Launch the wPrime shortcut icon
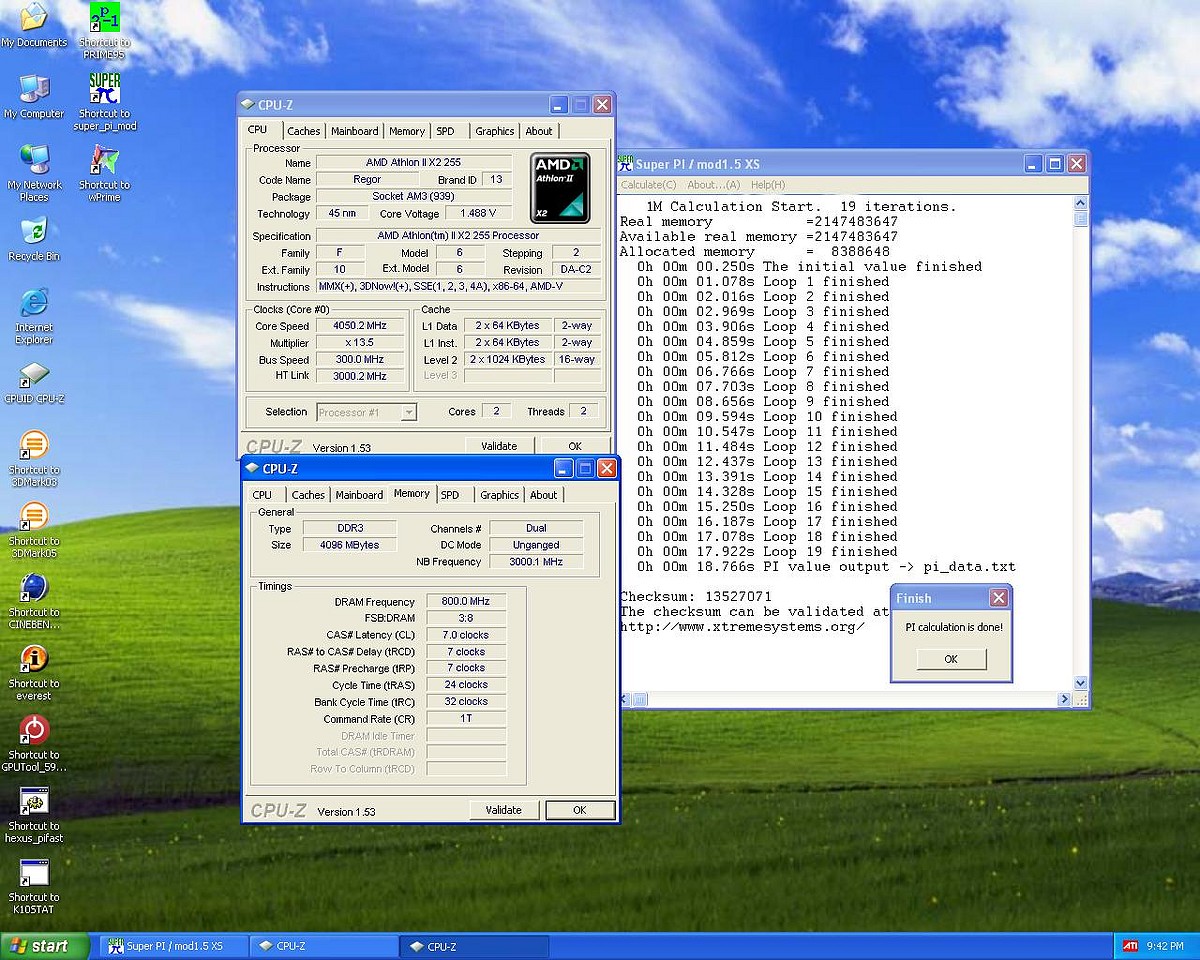Image resolution: width=1200 pixels, height=960 pixels. tap(104, 161)
